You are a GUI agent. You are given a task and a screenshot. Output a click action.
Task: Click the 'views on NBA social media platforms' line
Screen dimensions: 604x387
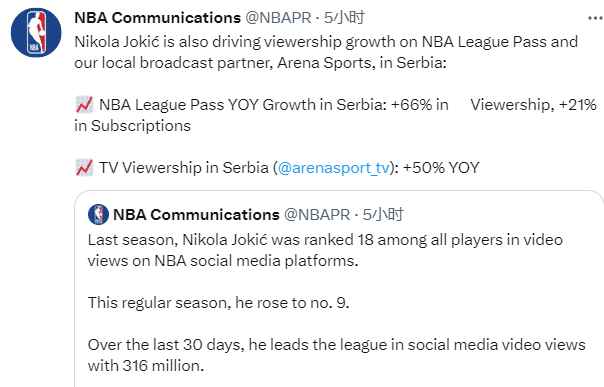pyautogui.click(x=223, y=261)
